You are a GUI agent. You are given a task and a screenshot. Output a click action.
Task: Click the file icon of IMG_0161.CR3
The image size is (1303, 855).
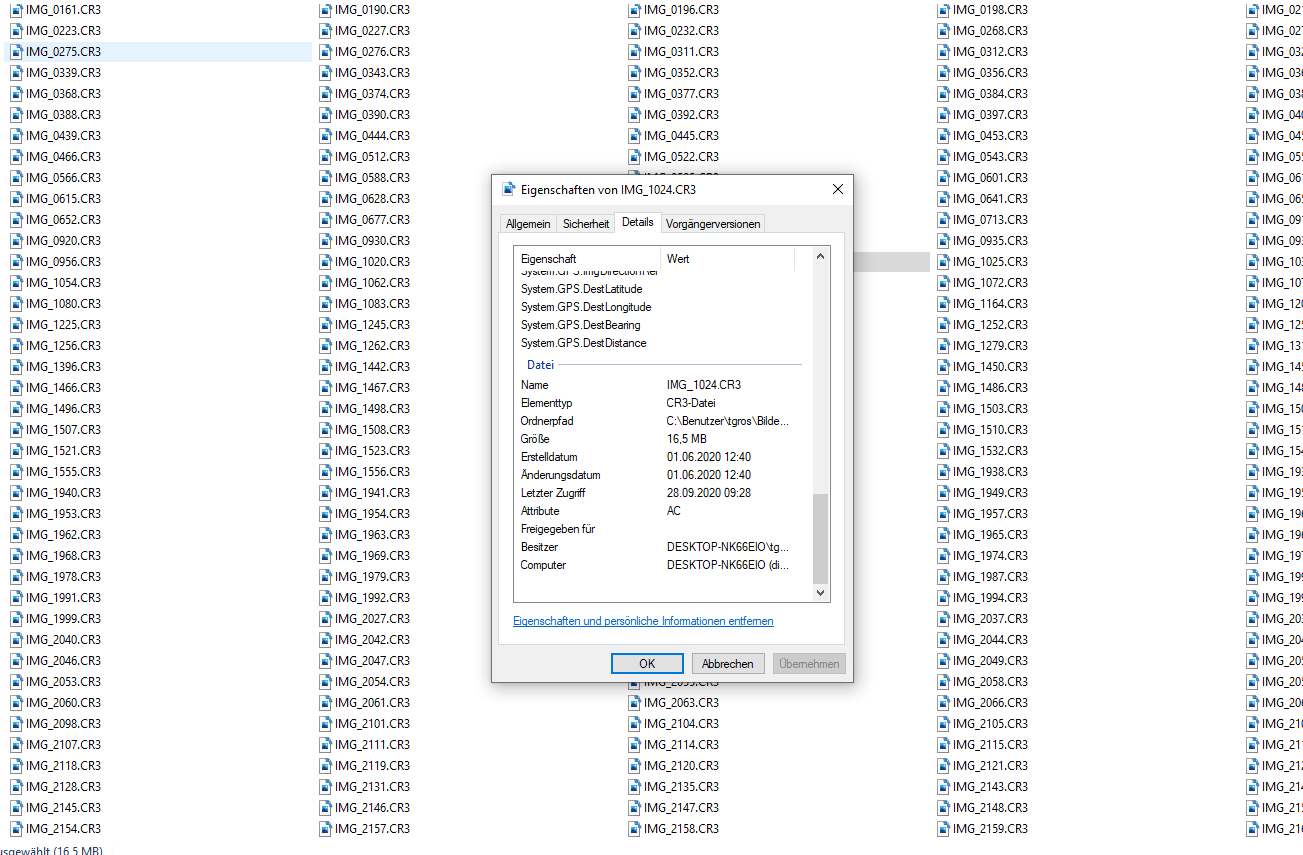[16, 9]
